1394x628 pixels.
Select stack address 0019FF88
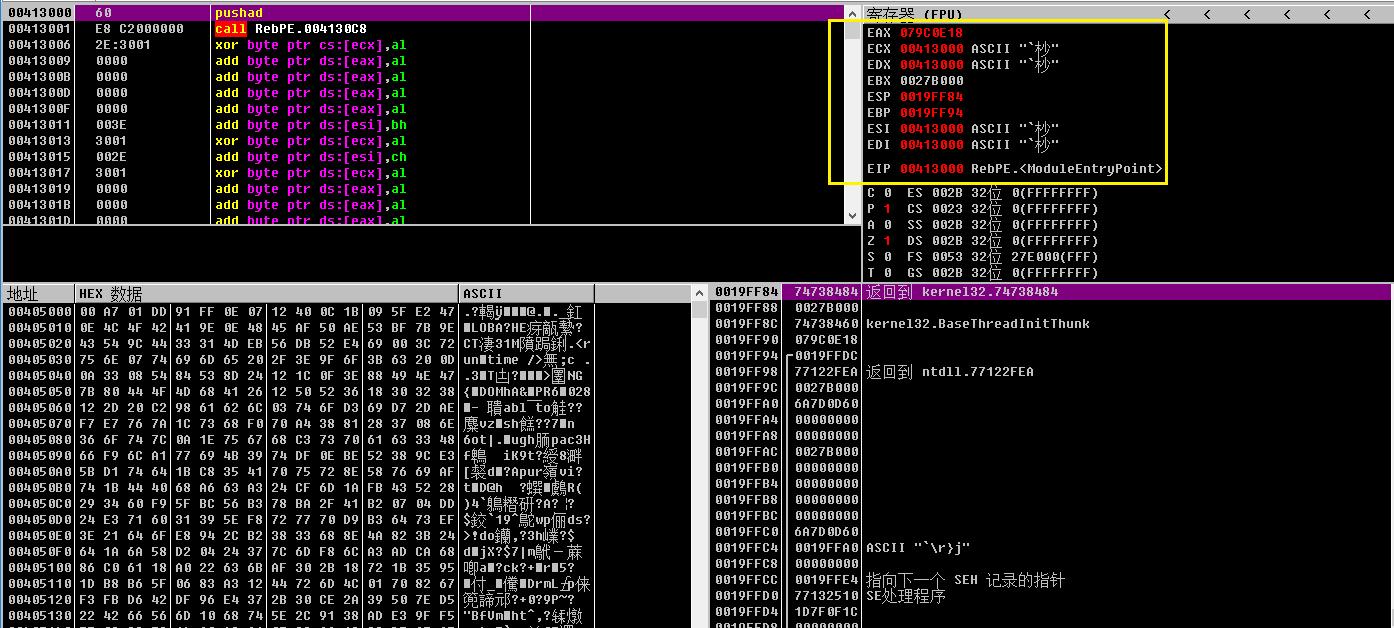click(746, 308)
